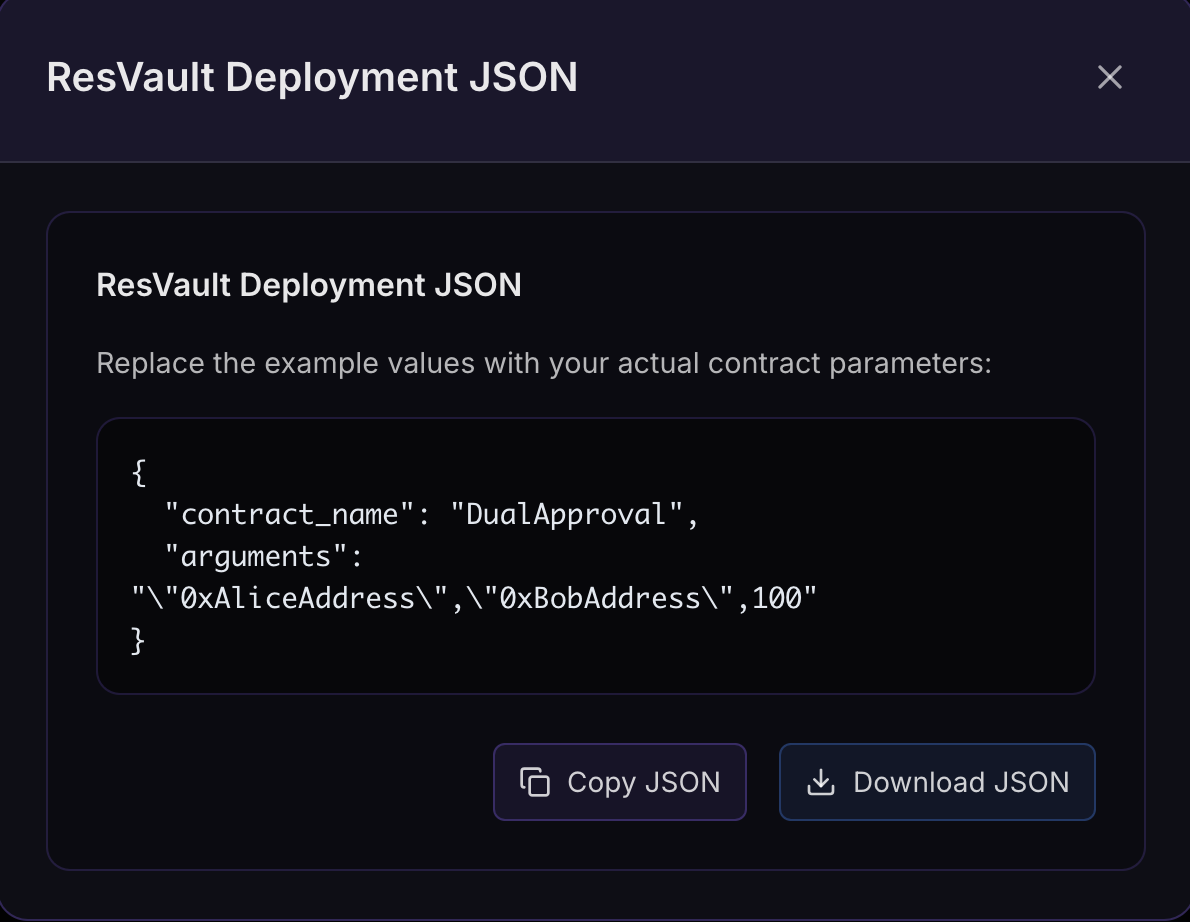Viewport: 1190px width, 922px height.
Task: Click the Download JSON button
Action: pyautogui.click(x=937, y=782)
